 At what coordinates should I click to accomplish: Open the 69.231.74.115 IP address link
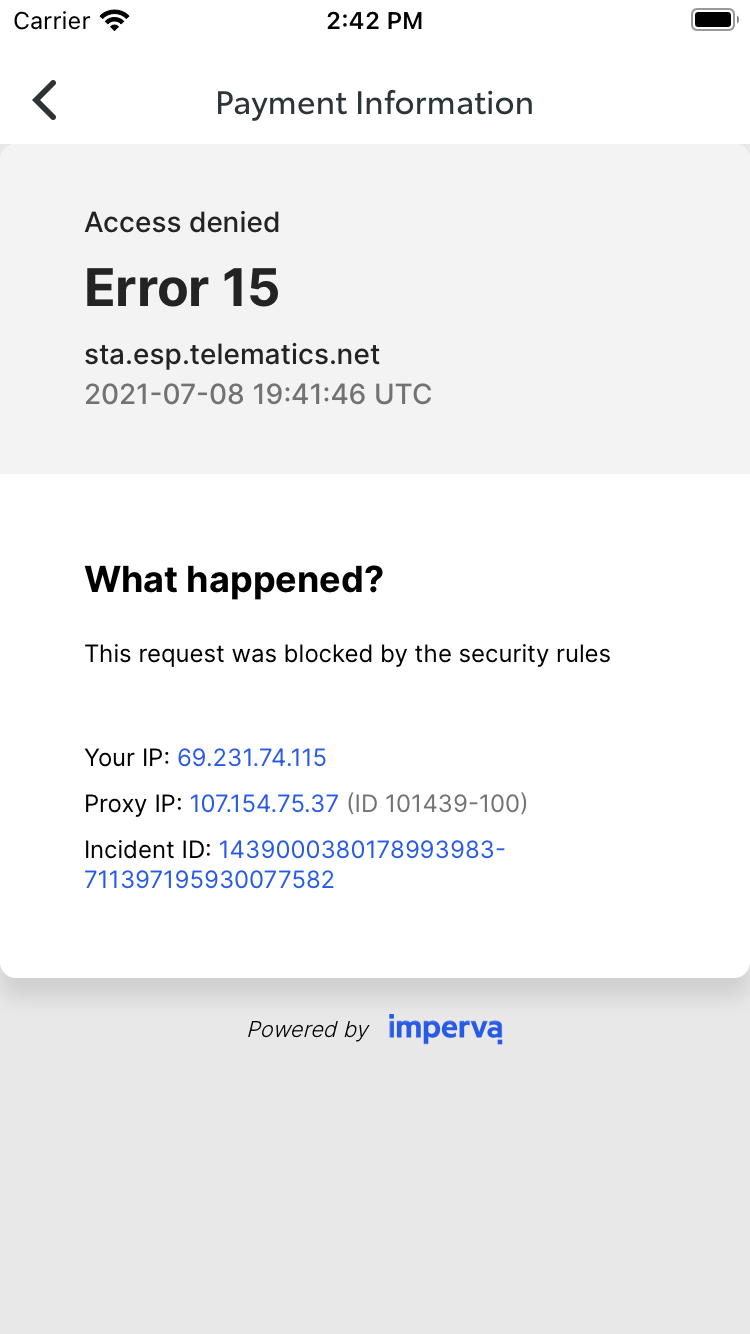coord(252,758)
